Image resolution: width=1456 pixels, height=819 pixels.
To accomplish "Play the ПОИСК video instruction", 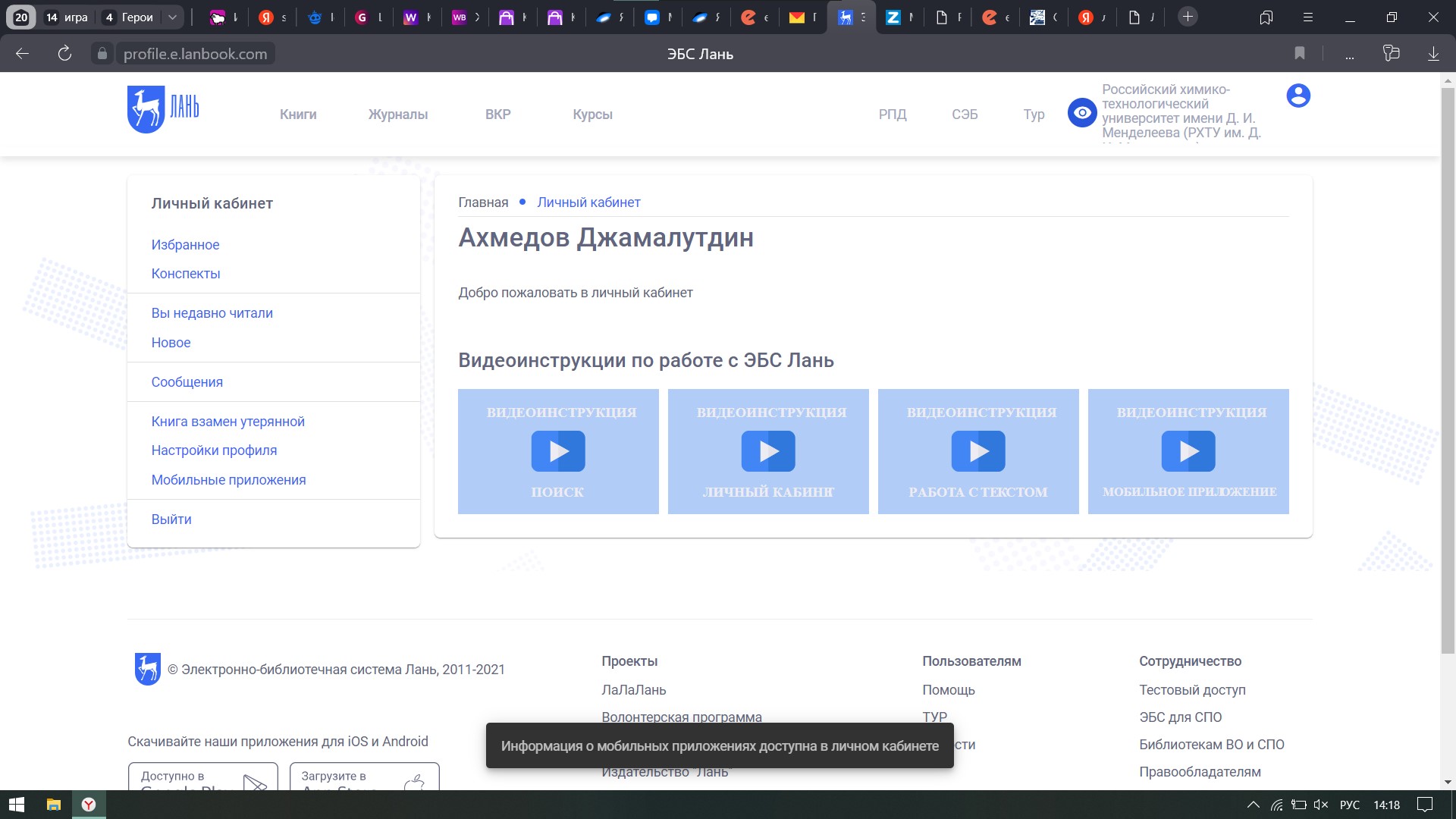I will (558, 451).
